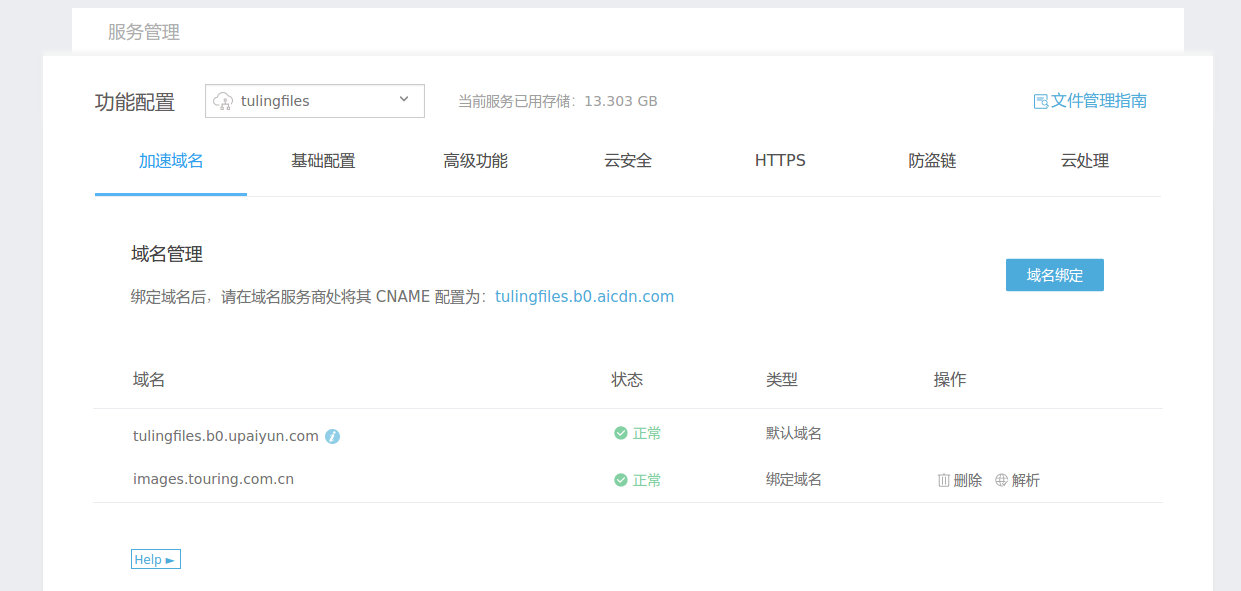
Task: Open the tulingfiles service dropdown
Action: point(314,100)
